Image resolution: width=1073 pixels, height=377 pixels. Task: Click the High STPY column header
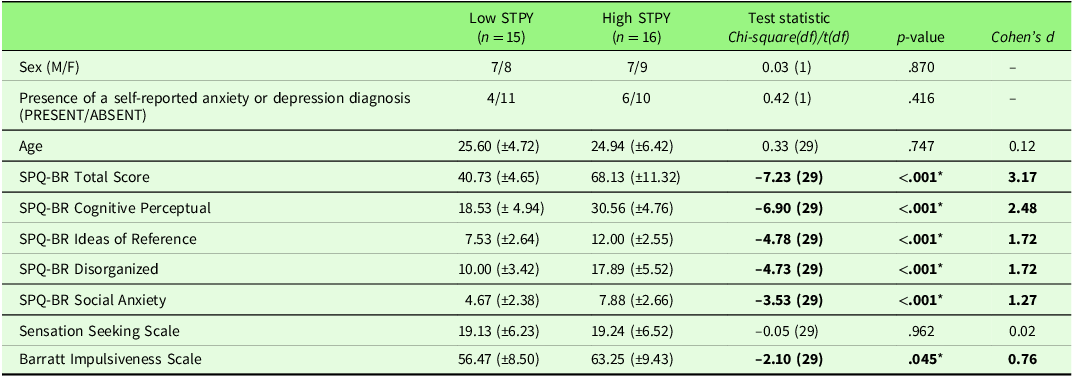tap(636, 28)
